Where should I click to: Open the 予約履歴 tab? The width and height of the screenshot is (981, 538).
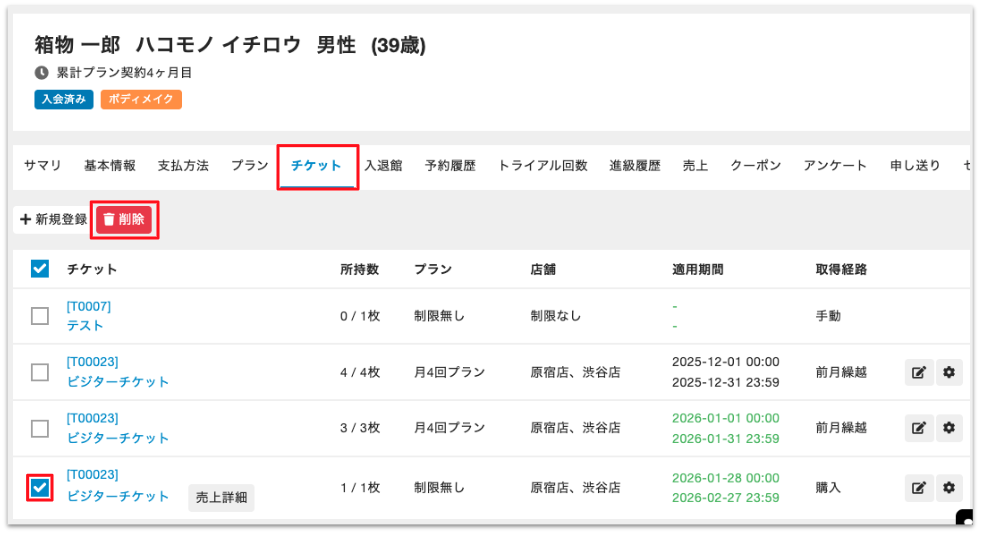450,166
